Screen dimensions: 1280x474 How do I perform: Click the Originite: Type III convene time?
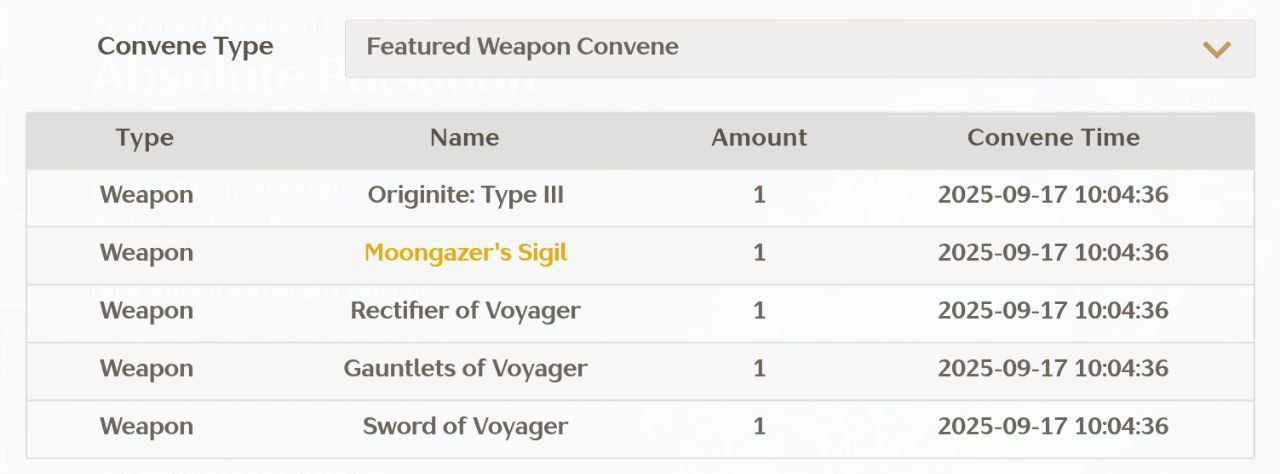pyautogui.click(x=1053, y=195)
